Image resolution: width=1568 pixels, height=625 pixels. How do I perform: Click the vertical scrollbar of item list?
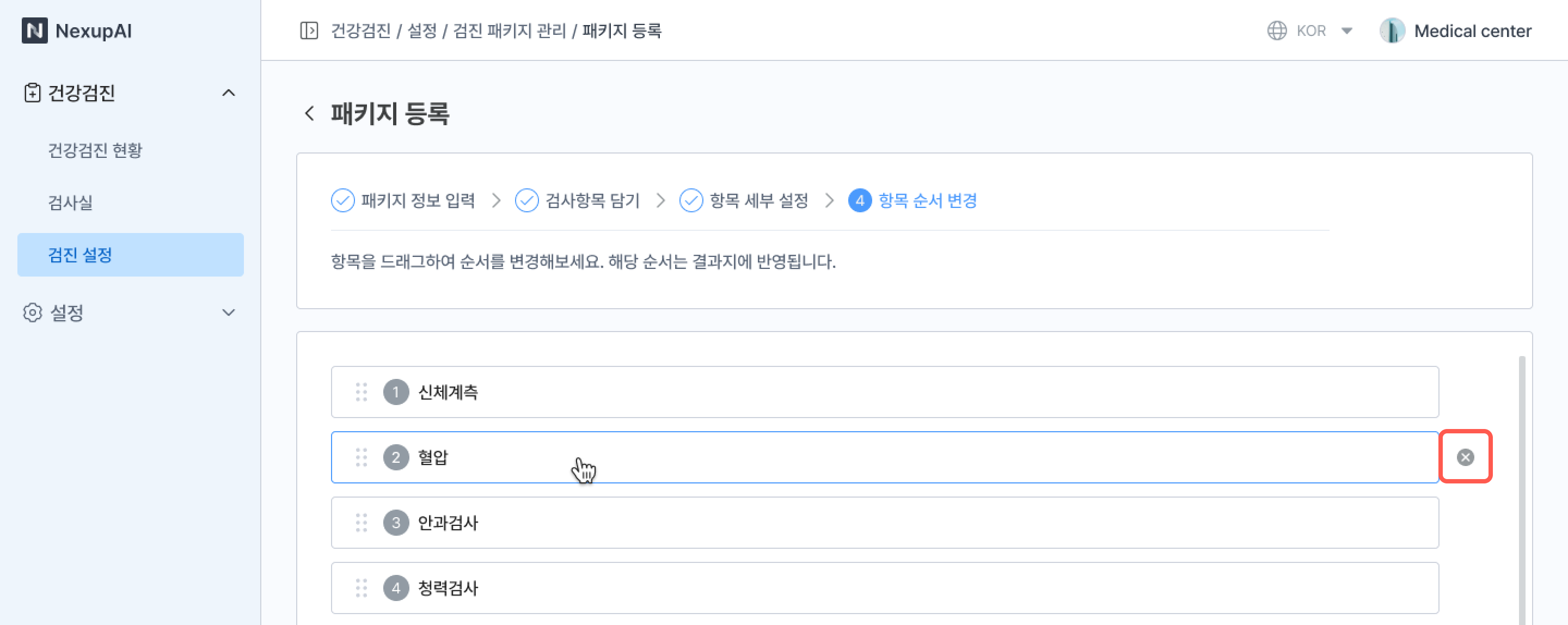tap(1522, 487)
